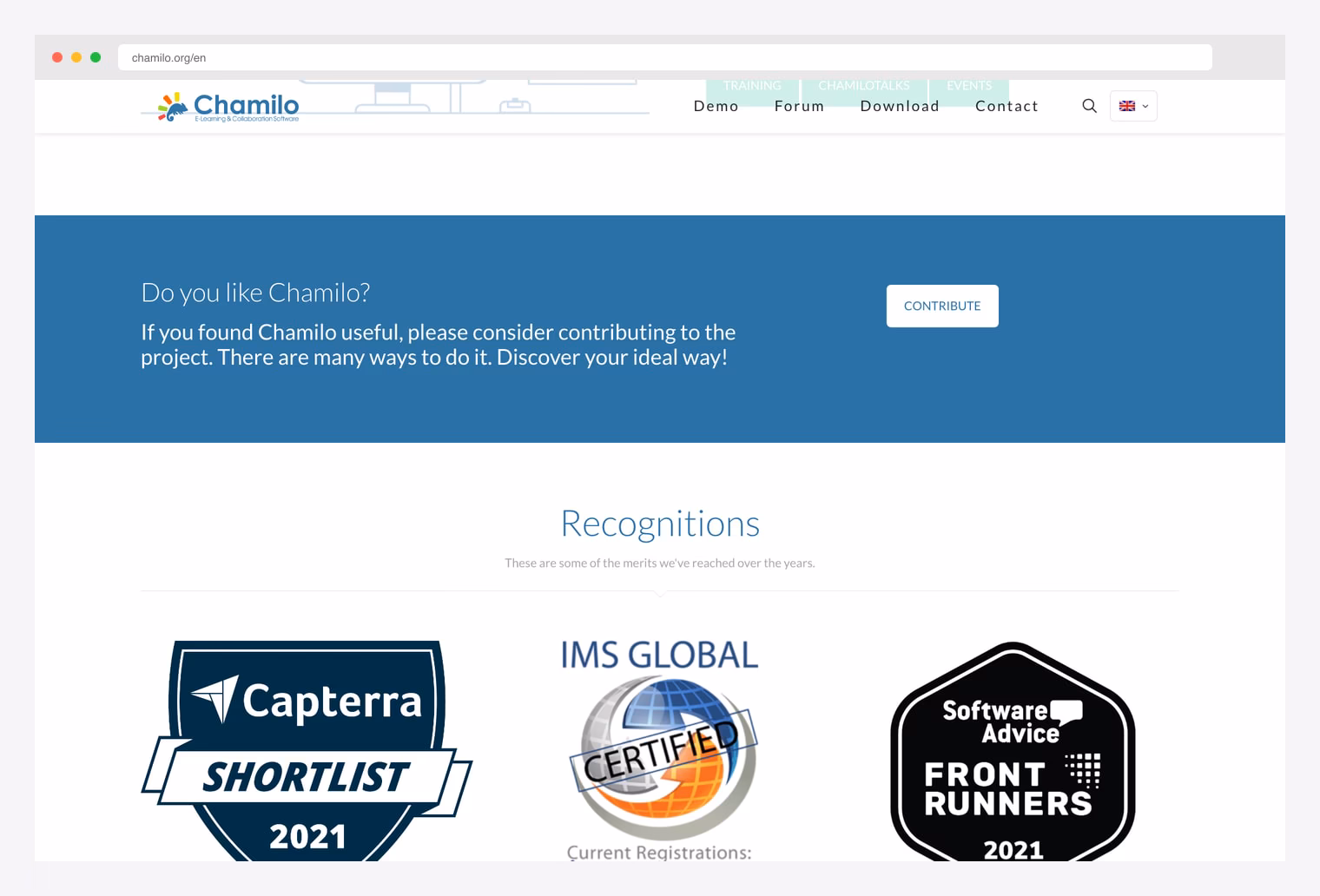Click the 'Recognitions' heading
This screenshot has width=1320, height=896.
pyautogui.click(x=660, y=524)
